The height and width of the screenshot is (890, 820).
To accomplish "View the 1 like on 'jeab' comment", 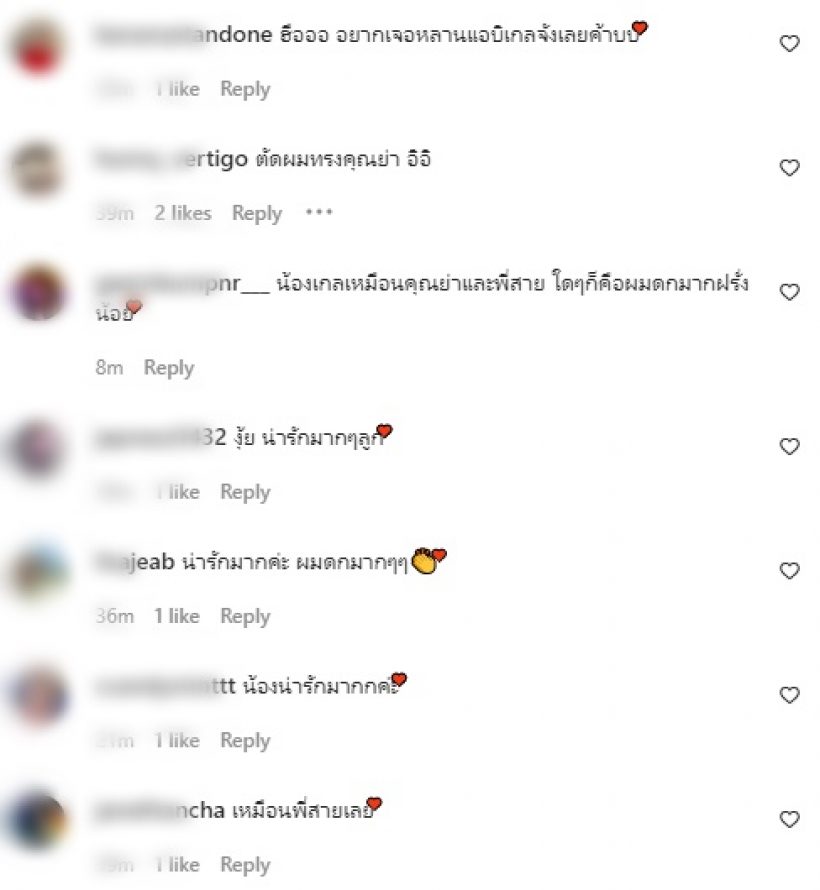I will [176, 616].
